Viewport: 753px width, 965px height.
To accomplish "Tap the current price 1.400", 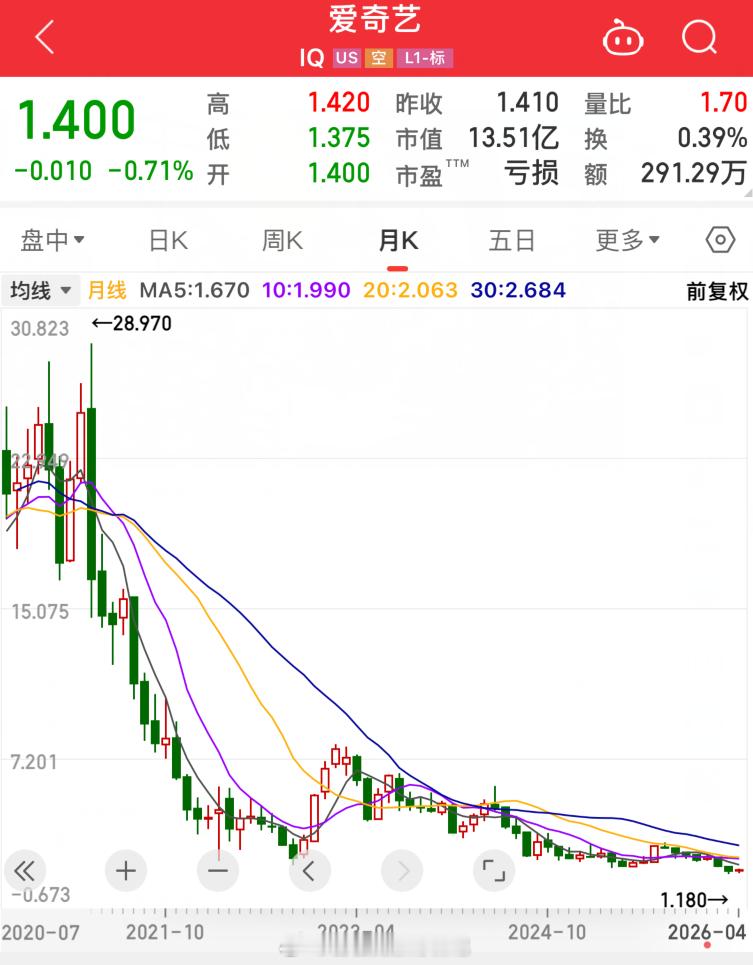I will pyautogui.click(x=76, y=120).
